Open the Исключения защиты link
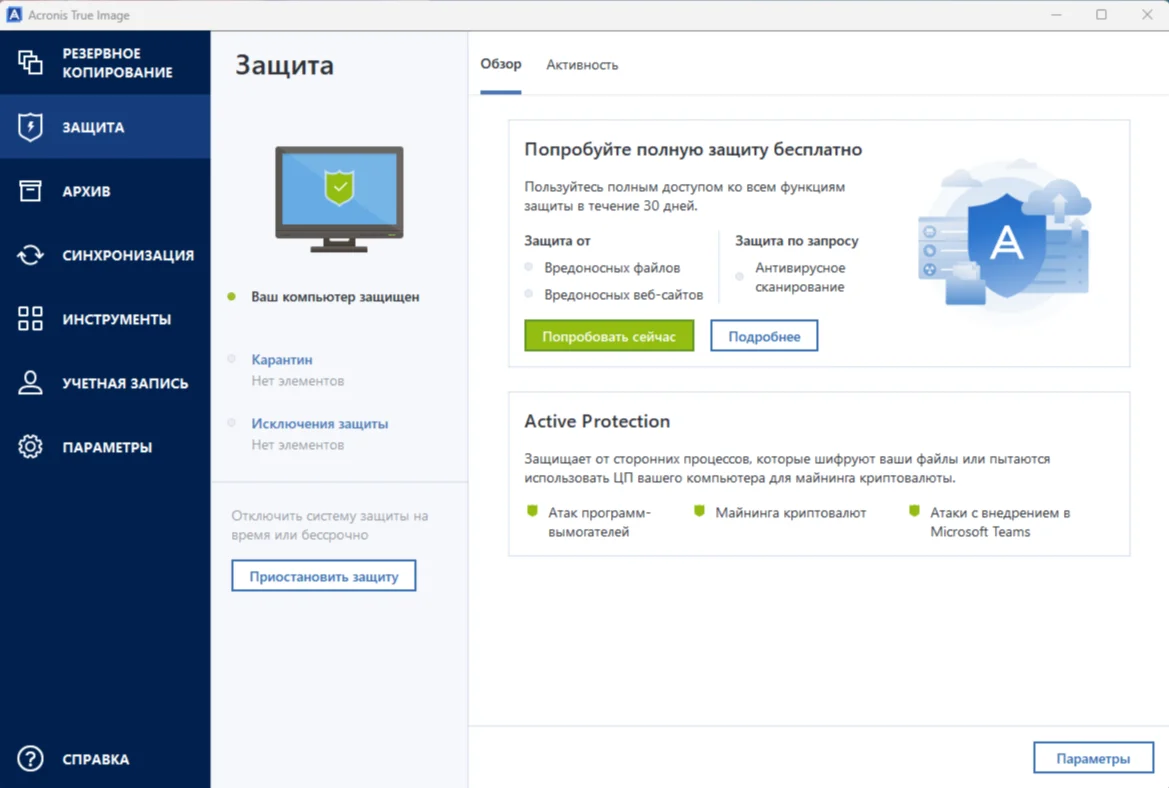This screenshot has height=788, width=1169. 320,423
